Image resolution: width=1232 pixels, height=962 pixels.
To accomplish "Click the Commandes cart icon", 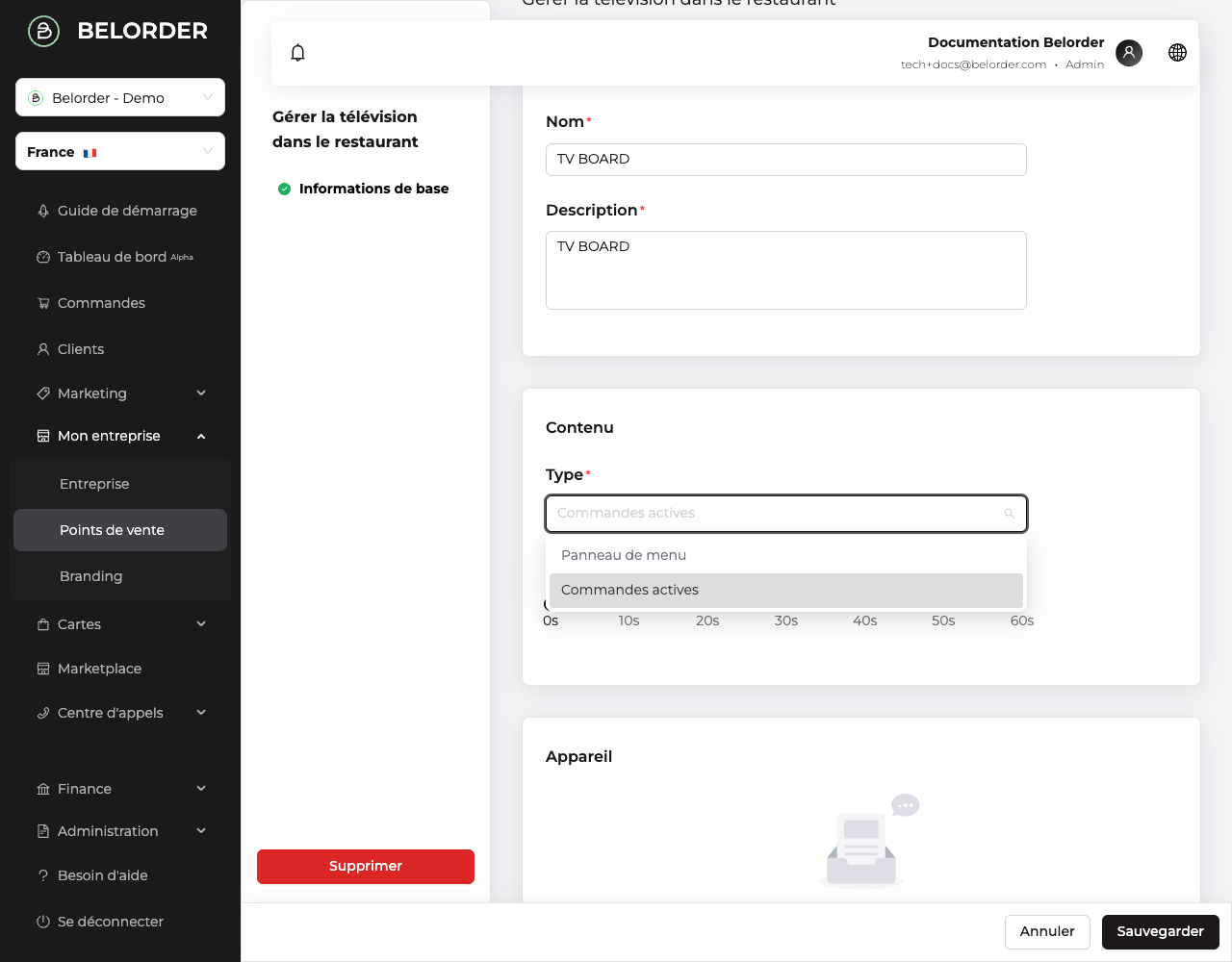I will coord(43,303).
